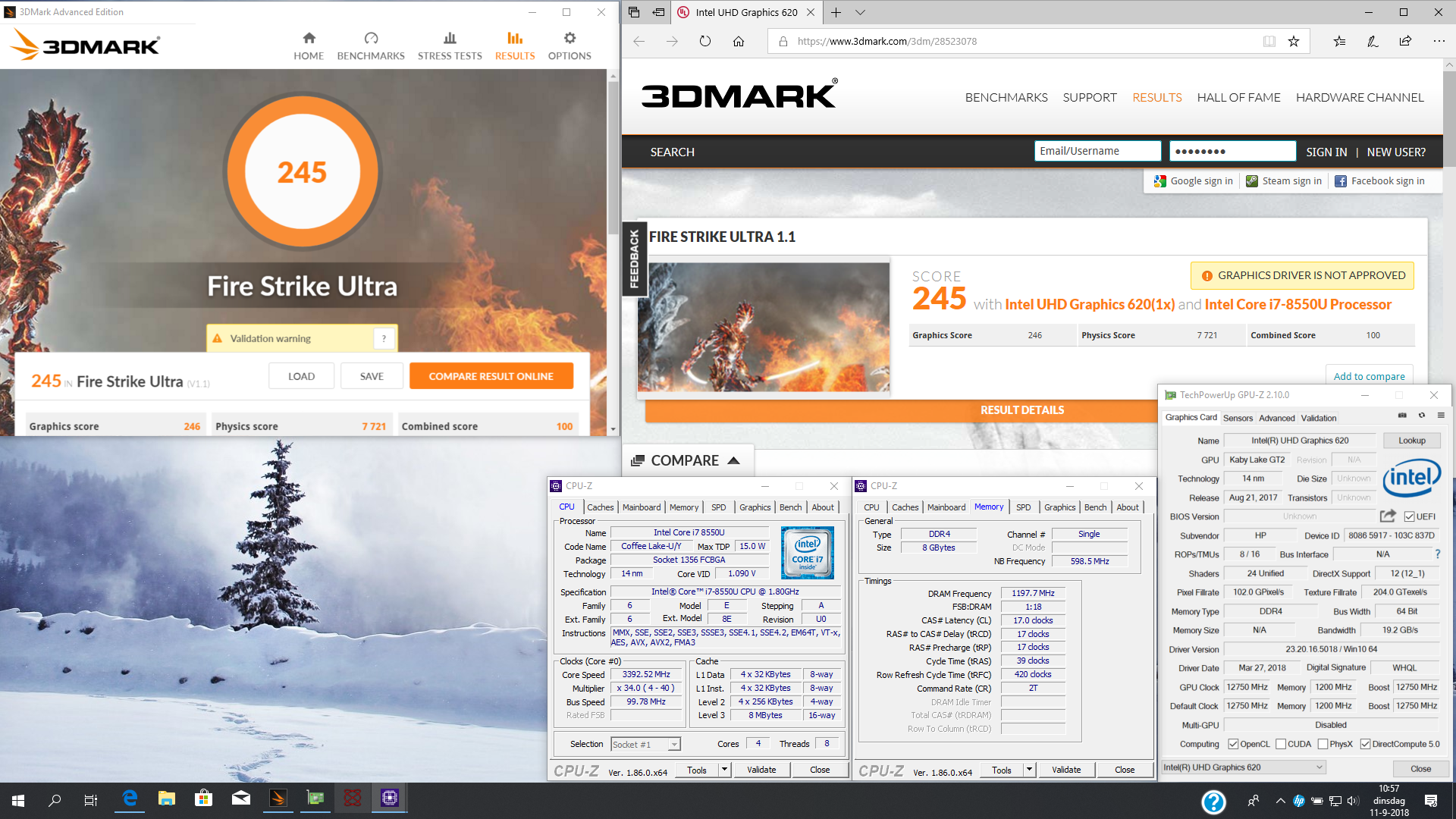Open the volume control in system tray

pyautogui.click(x=1353, y=801)
